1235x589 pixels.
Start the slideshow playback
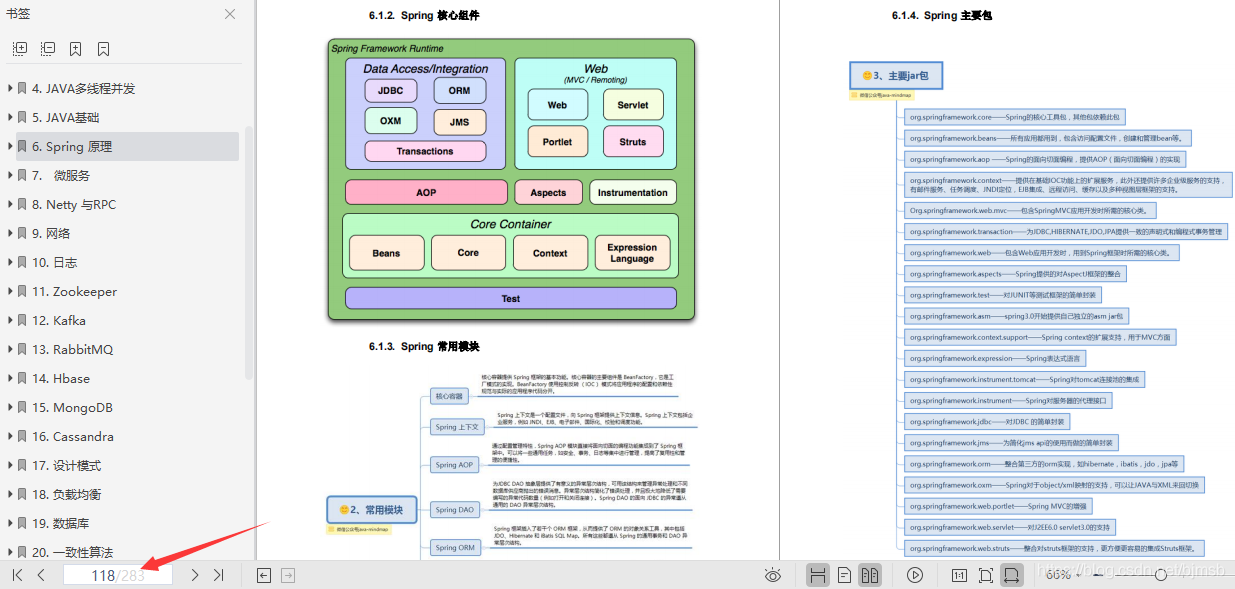[914, 575]
